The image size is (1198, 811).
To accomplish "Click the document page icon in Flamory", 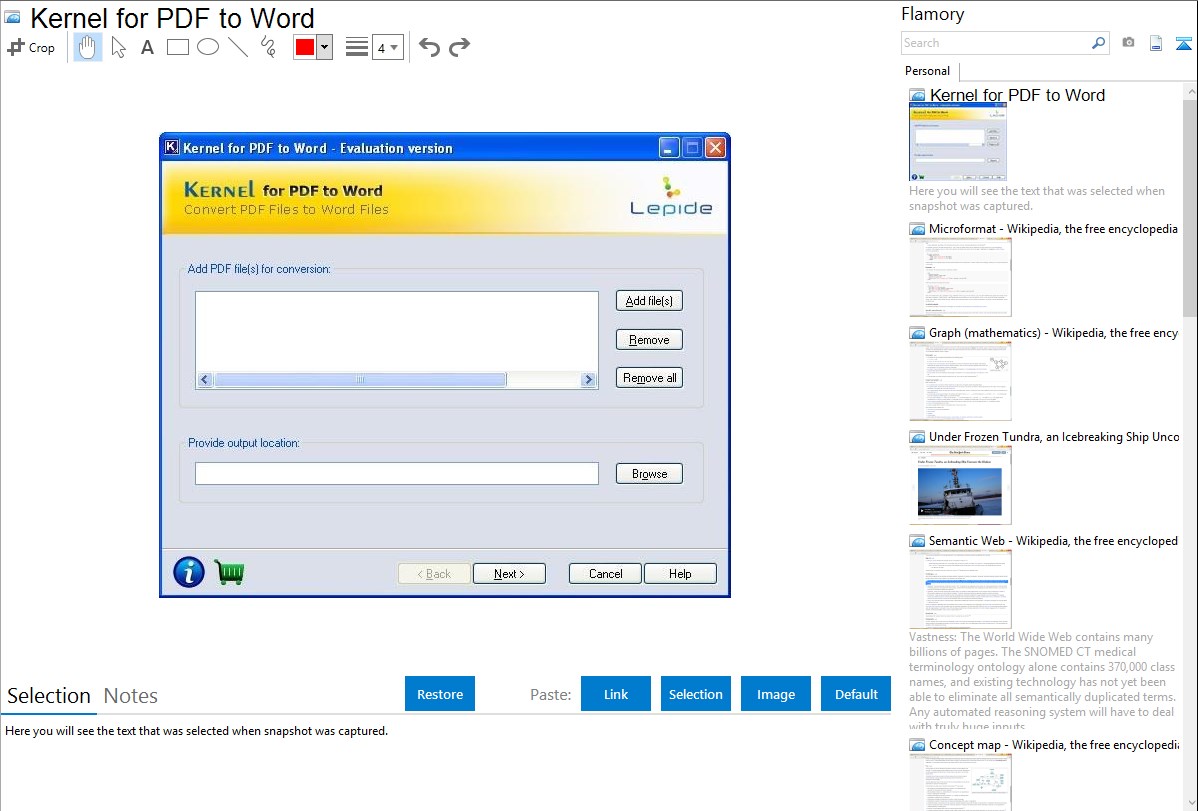I will (1156, 43).
